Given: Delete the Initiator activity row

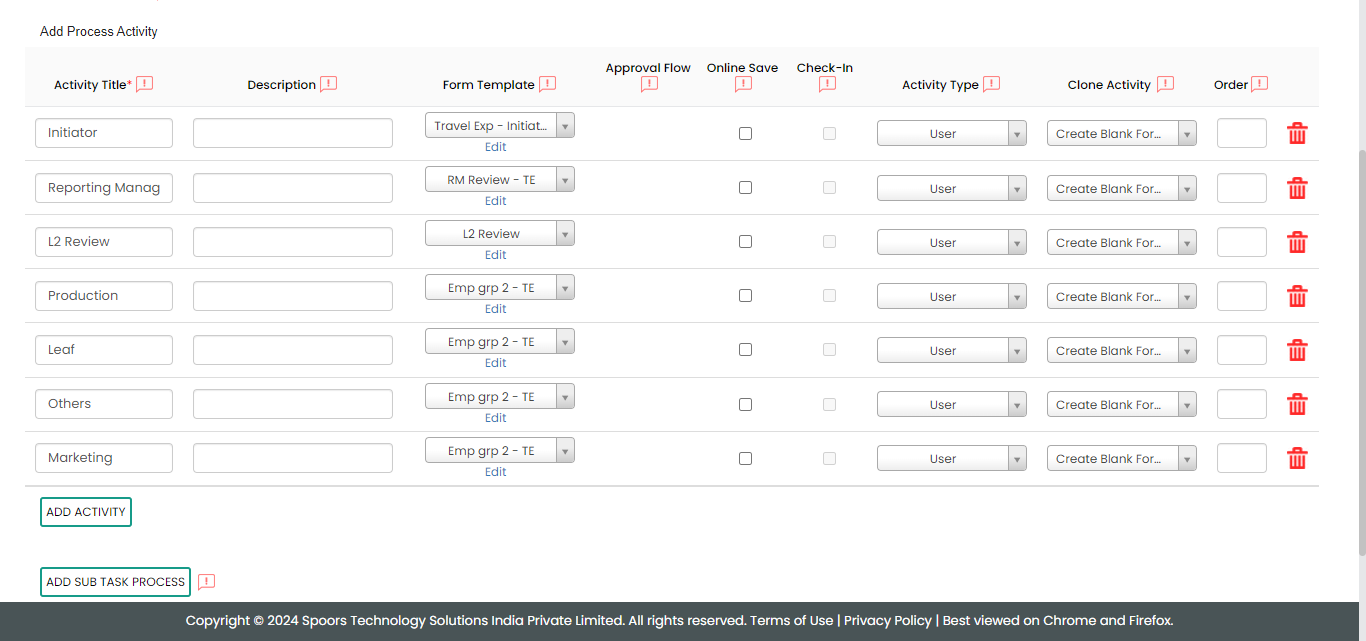Looking at the screenshot, I should (1297, 134).
